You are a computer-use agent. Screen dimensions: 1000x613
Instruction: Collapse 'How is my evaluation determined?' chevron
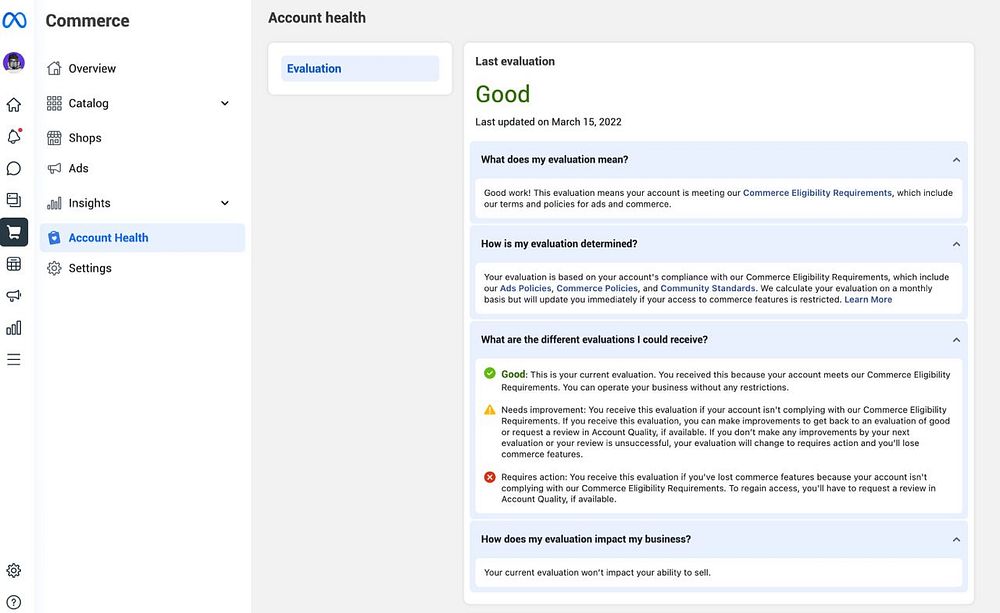tap(956, 244)
